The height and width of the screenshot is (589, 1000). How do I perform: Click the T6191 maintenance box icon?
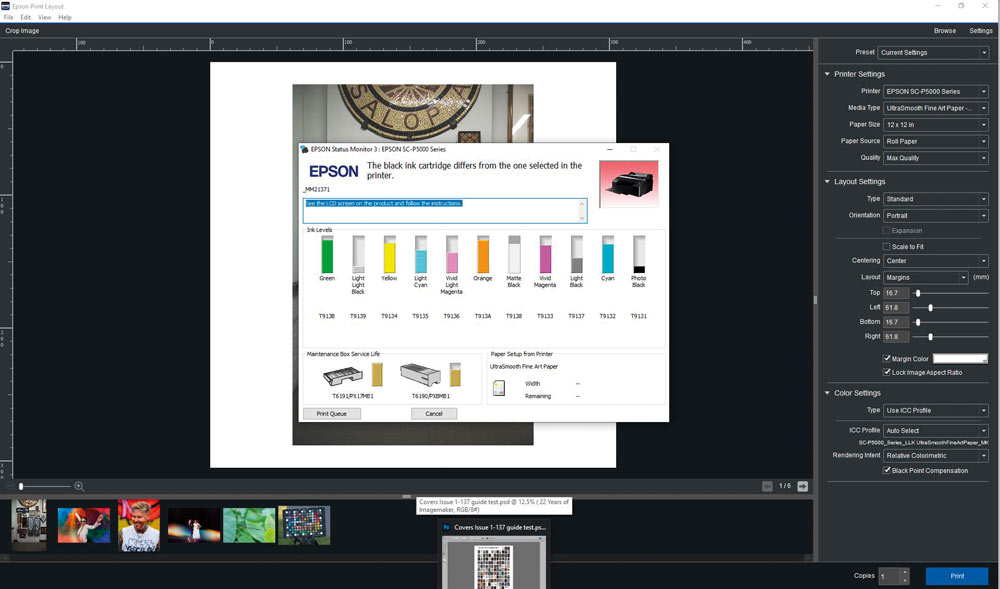pyautogui.click(x=342, y=376)
